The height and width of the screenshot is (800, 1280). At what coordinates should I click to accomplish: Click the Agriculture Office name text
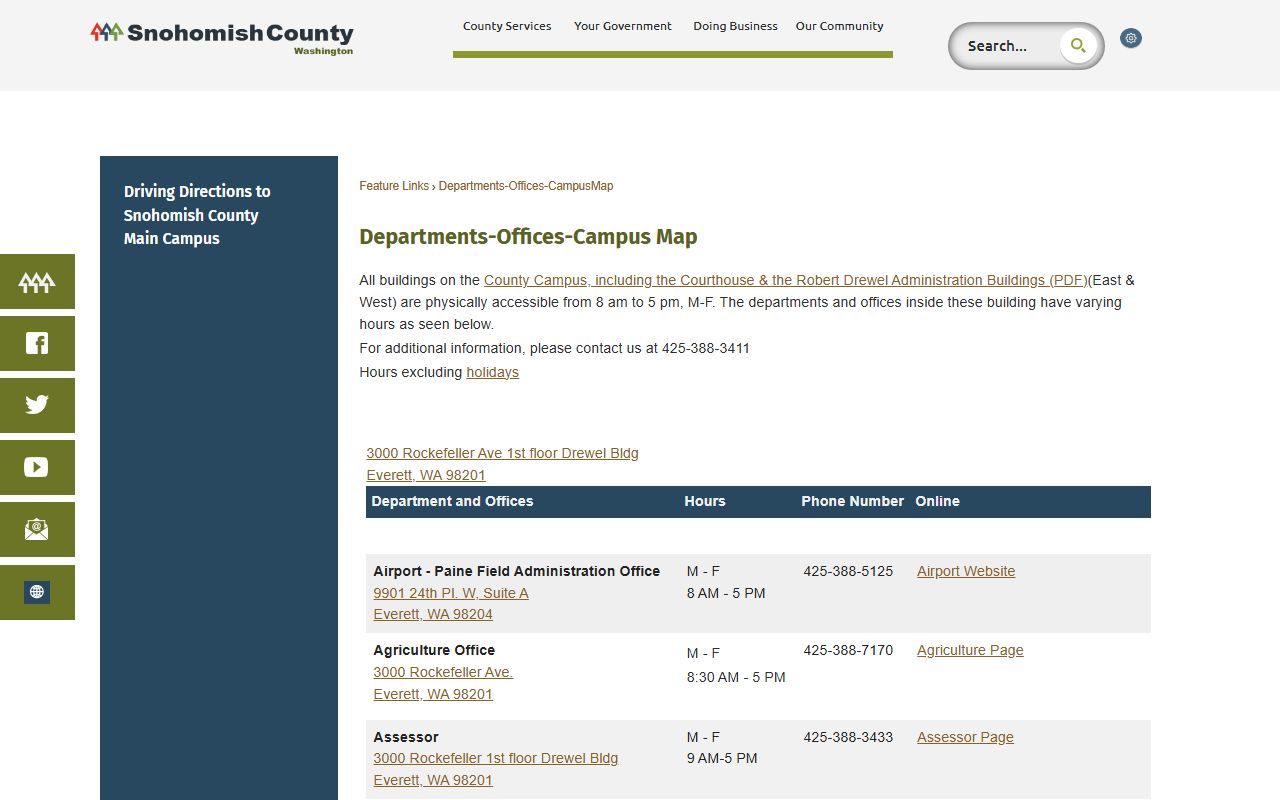pos(434,650)
